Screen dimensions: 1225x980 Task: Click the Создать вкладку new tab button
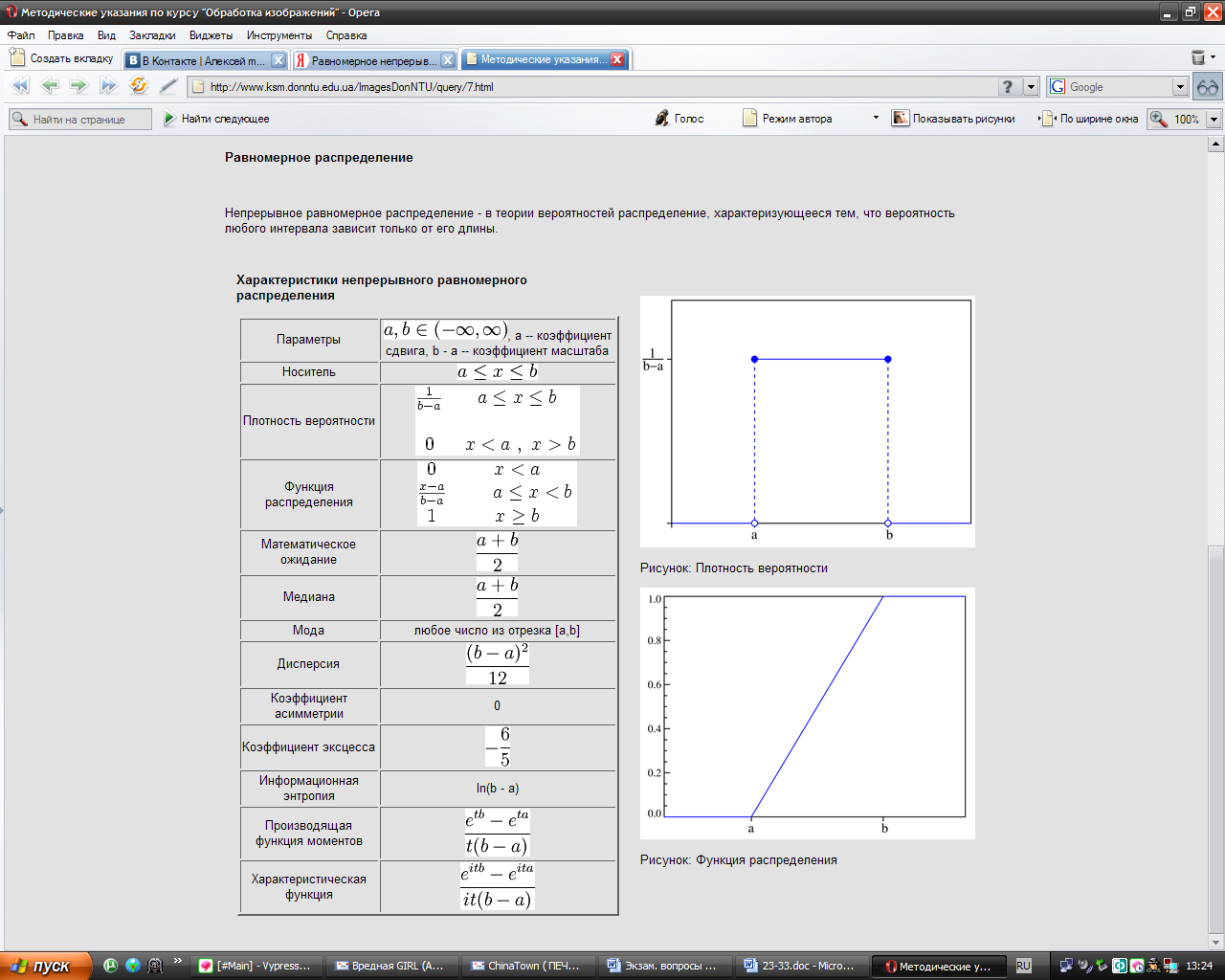62,58
